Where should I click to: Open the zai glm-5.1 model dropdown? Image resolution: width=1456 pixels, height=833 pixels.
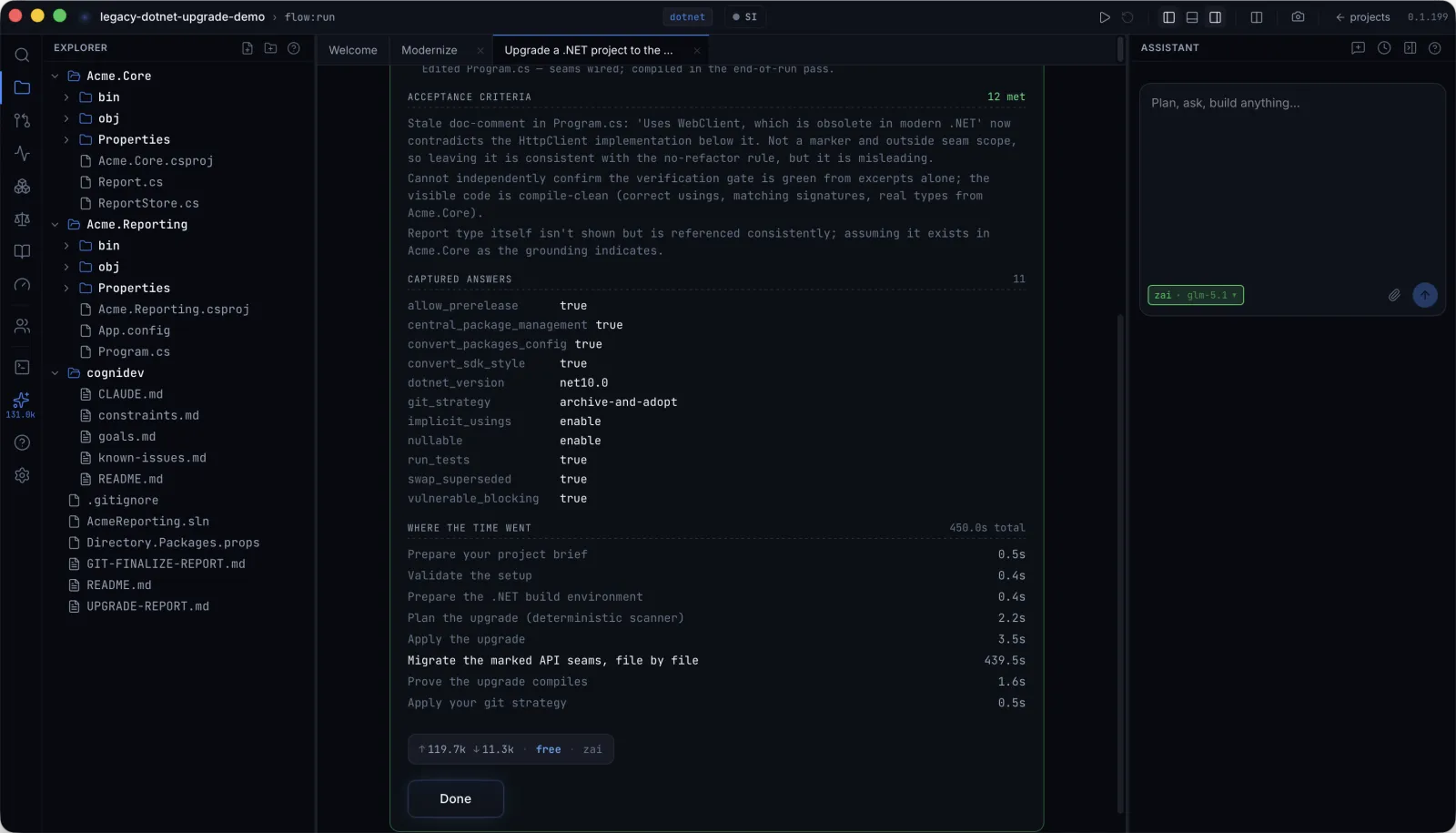1196,295
